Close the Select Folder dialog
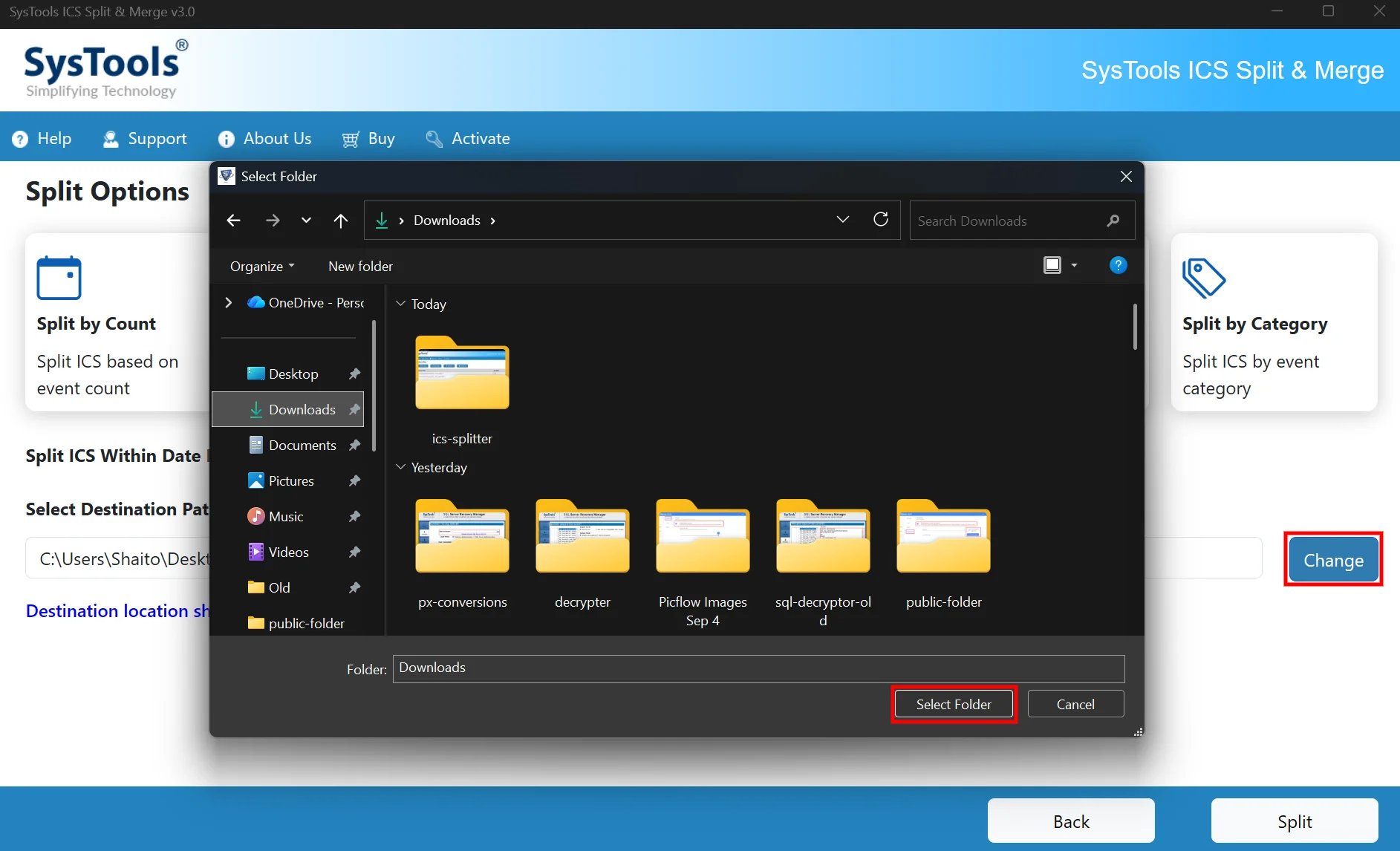The height and width of the screenshot is (851, 1400). (1126, 176)
